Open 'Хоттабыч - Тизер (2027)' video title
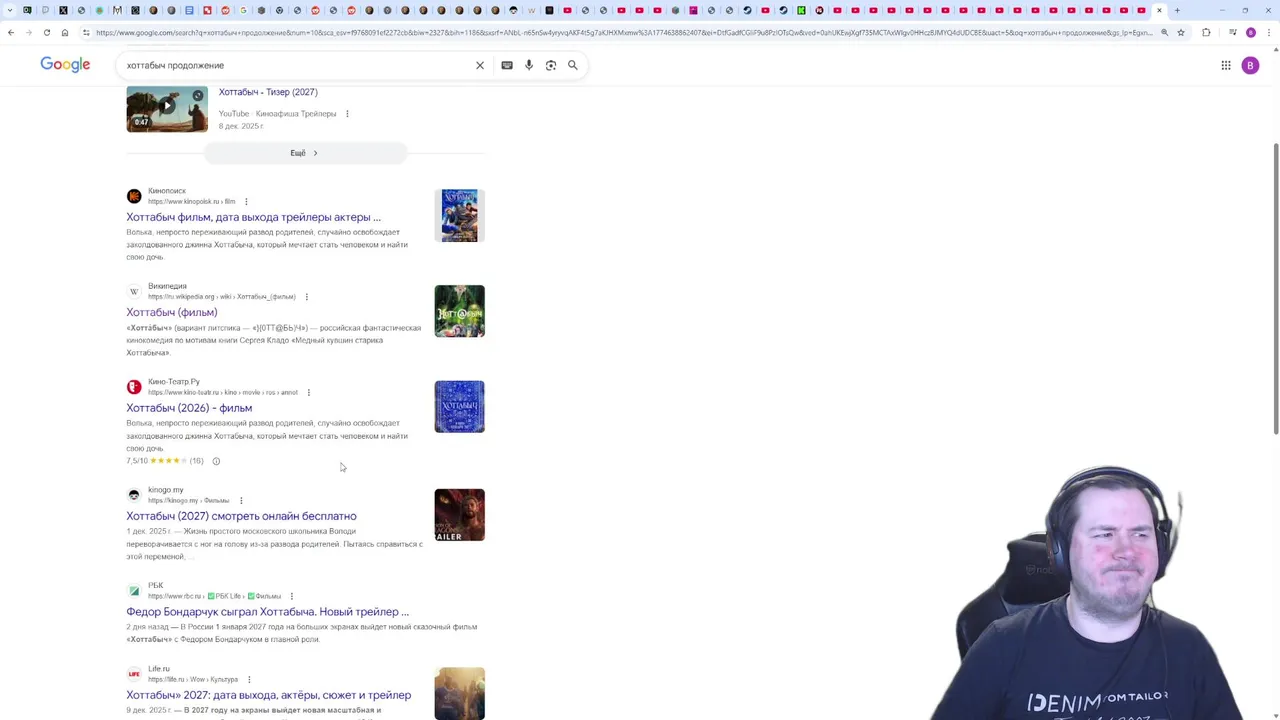The height and width of the screenshot is (720, 1280). click(268, 92)
